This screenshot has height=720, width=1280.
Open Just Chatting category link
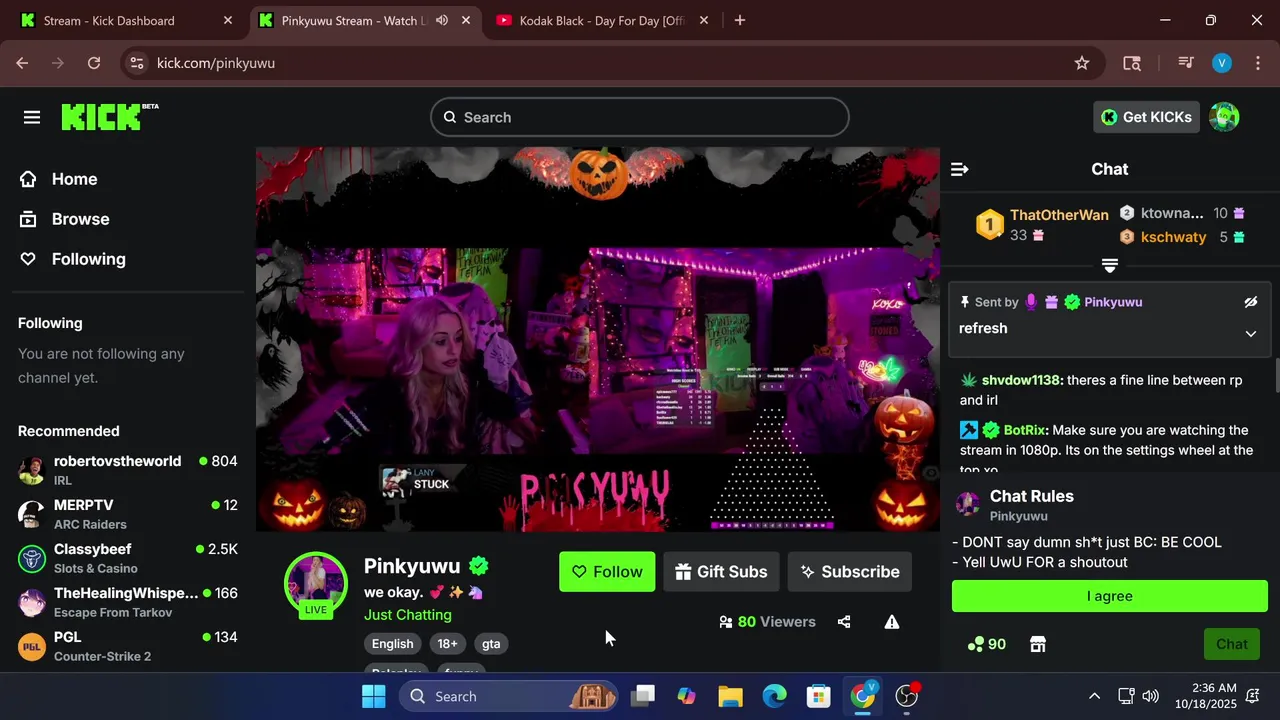tap(408, 615)
